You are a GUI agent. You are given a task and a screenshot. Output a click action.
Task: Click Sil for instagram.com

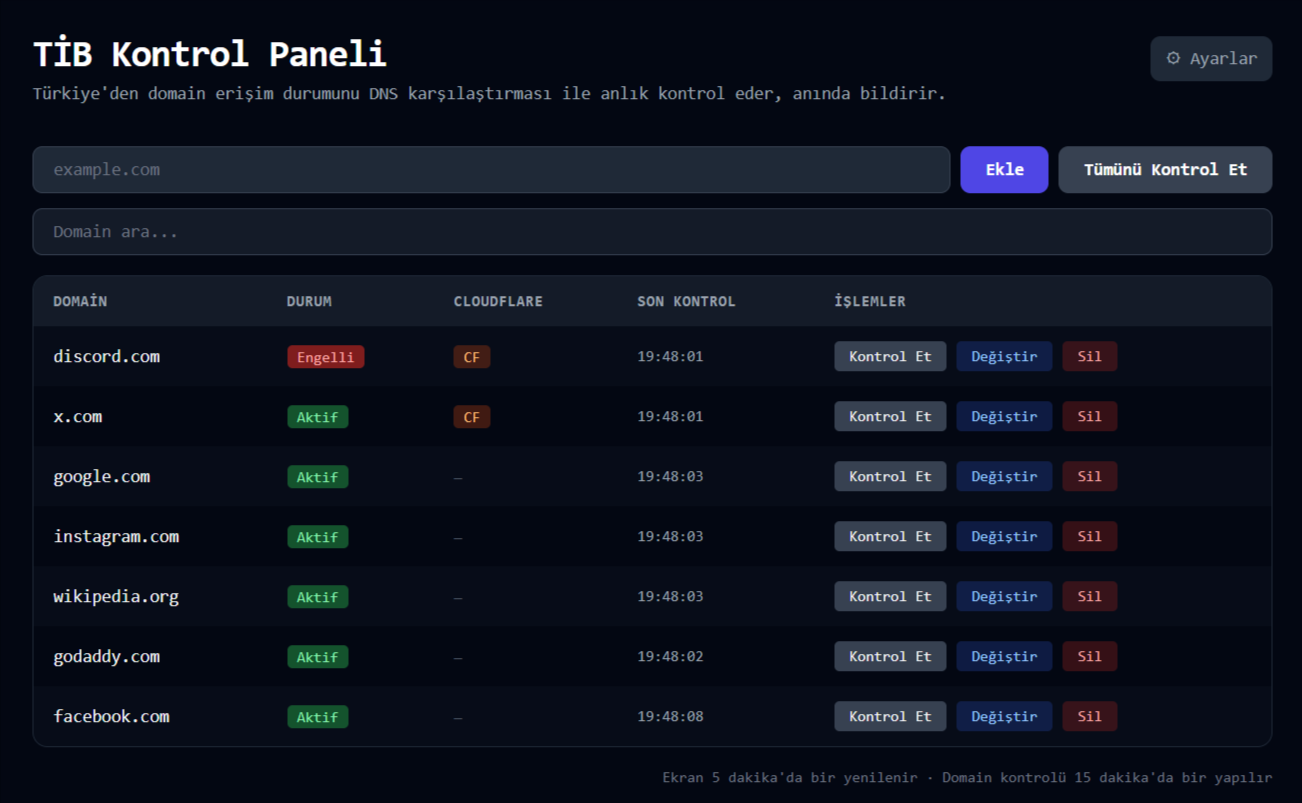tap(1089, 537)
